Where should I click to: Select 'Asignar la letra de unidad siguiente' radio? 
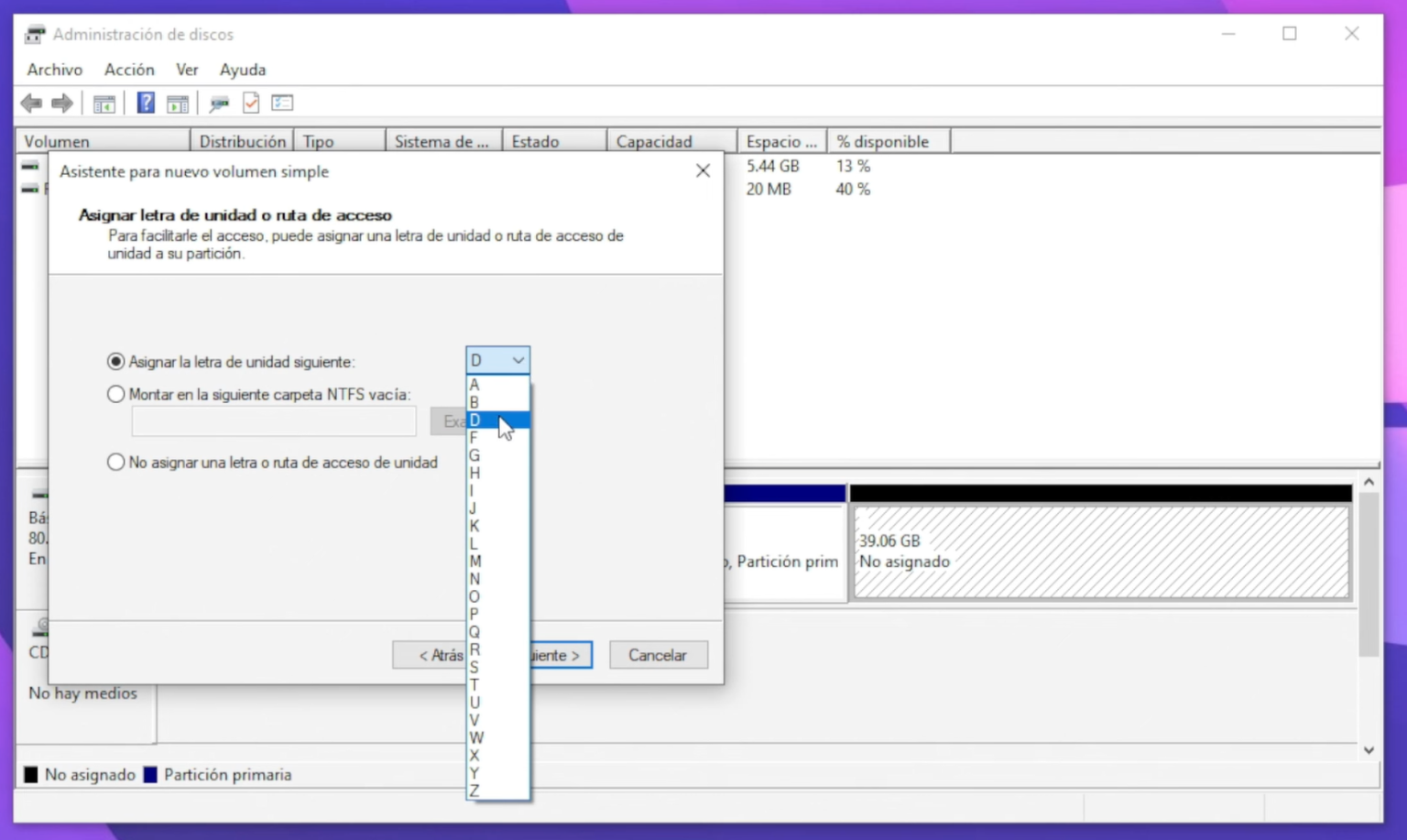pyautogui.click(x=115, y=362)
